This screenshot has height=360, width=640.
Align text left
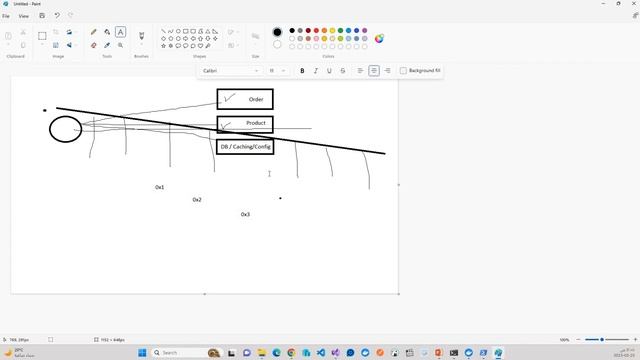[360, 71]
